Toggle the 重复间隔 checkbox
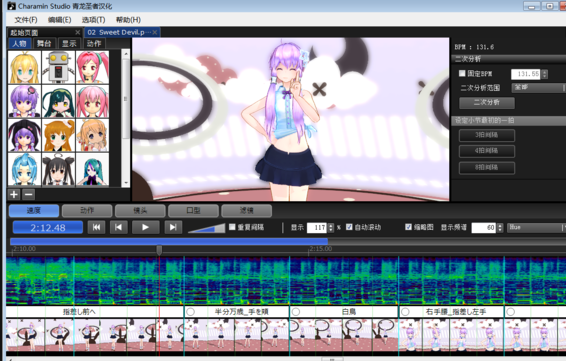 tap(232, 227)
